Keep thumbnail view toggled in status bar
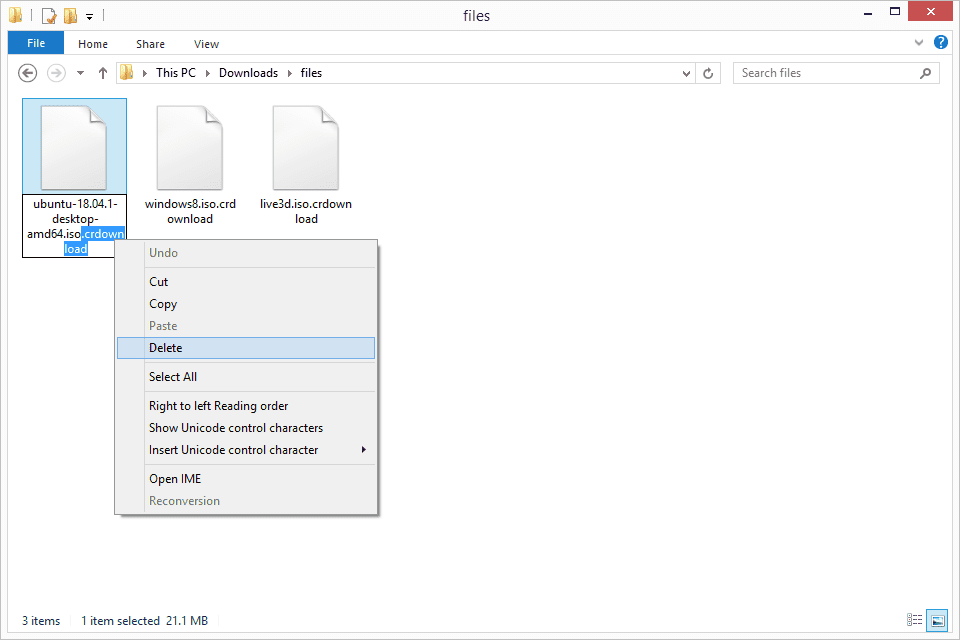 tap(937, 620)
